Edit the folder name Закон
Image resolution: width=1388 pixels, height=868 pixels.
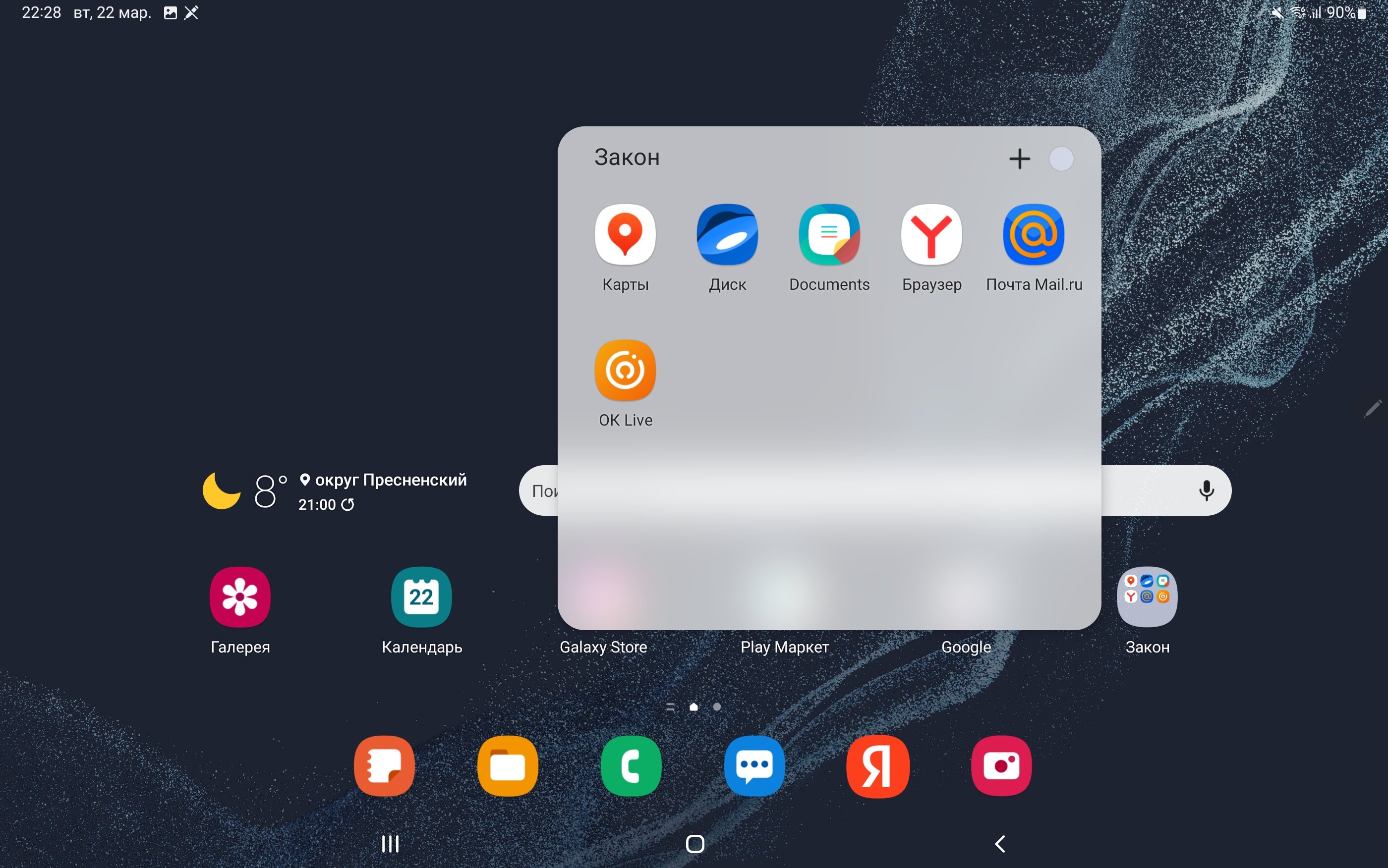click(x=627, y=157)
